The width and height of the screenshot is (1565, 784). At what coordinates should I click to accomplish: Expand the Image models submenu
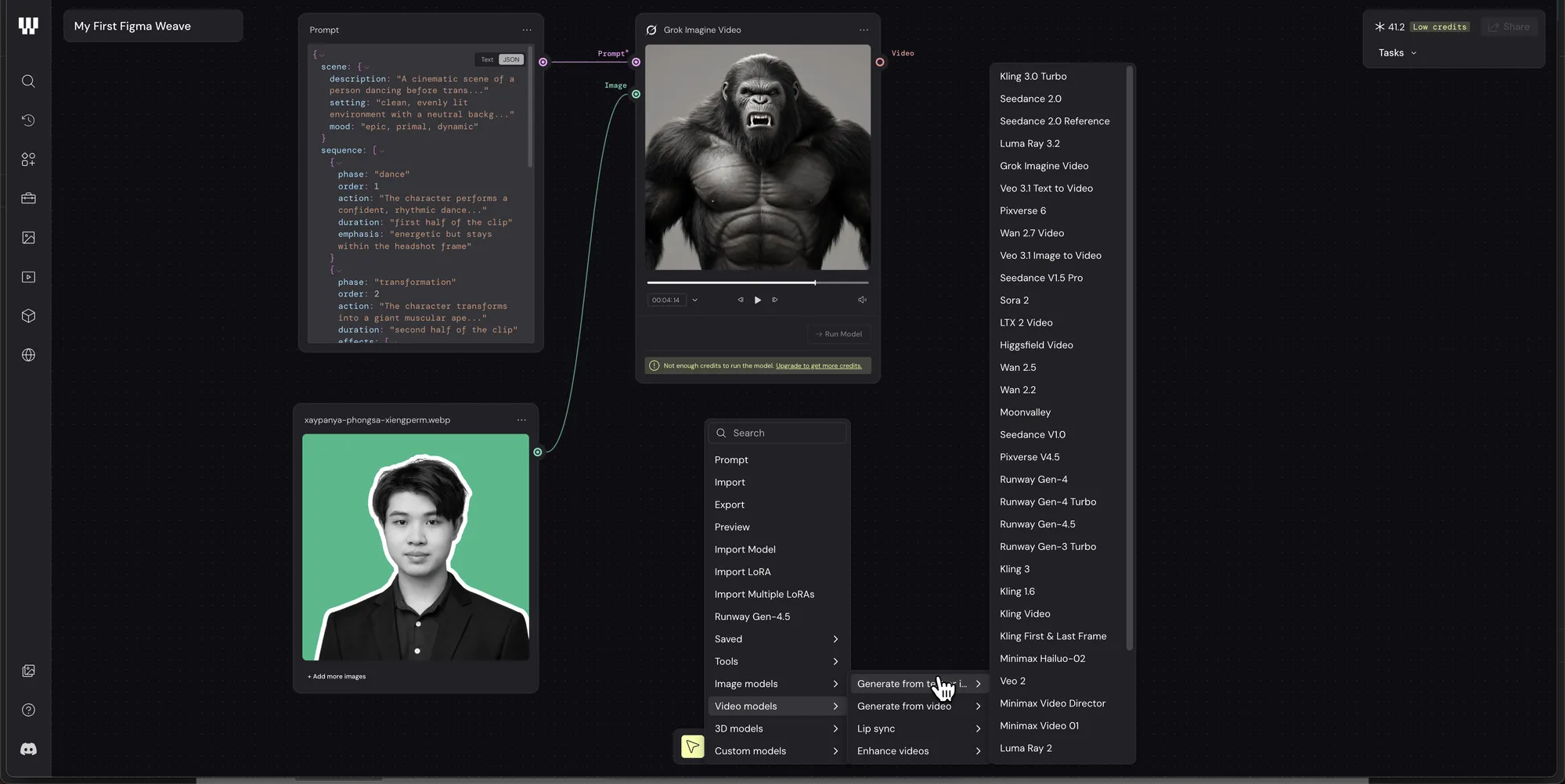coord(777,684)
